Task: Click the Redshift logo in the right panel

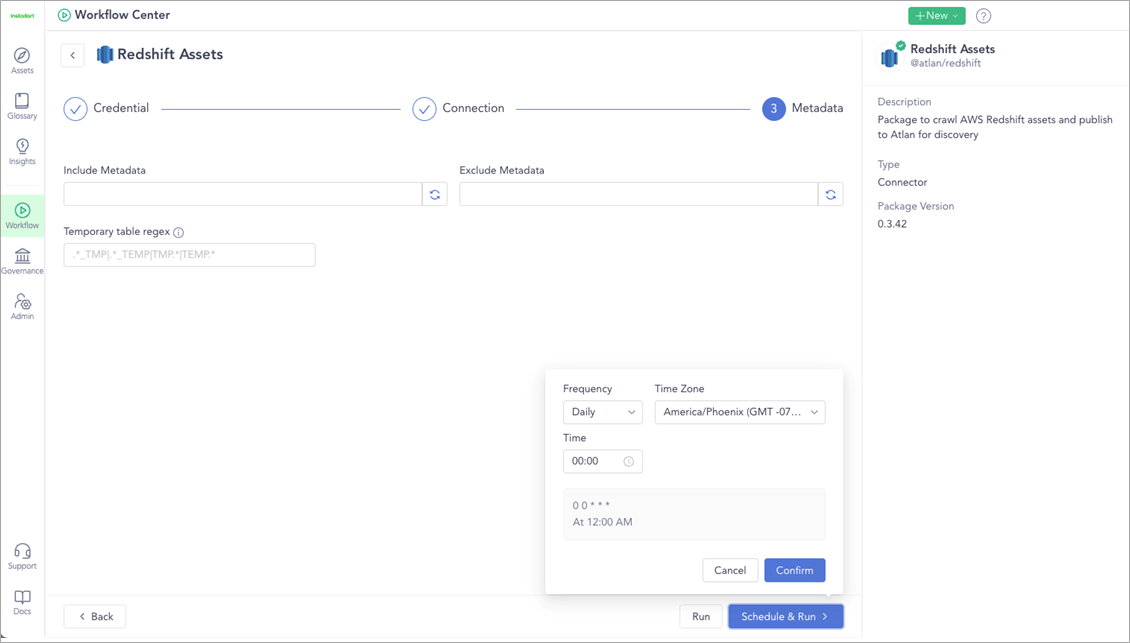Action: 890,57
